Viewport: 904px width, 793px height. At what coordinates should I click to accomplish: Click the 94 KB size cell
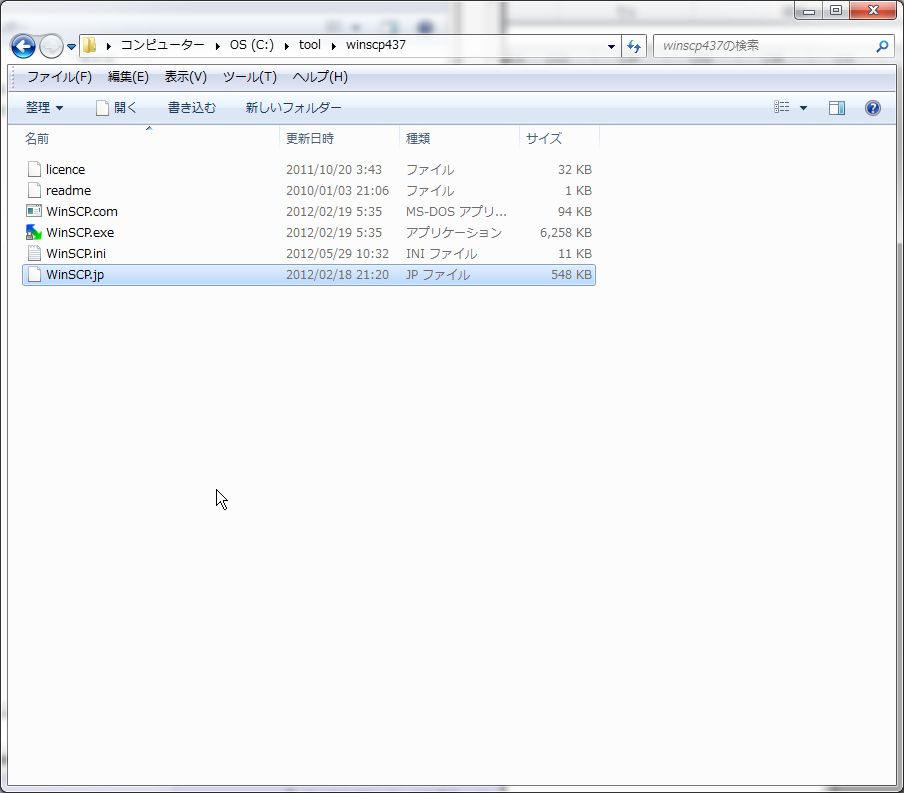574,212
